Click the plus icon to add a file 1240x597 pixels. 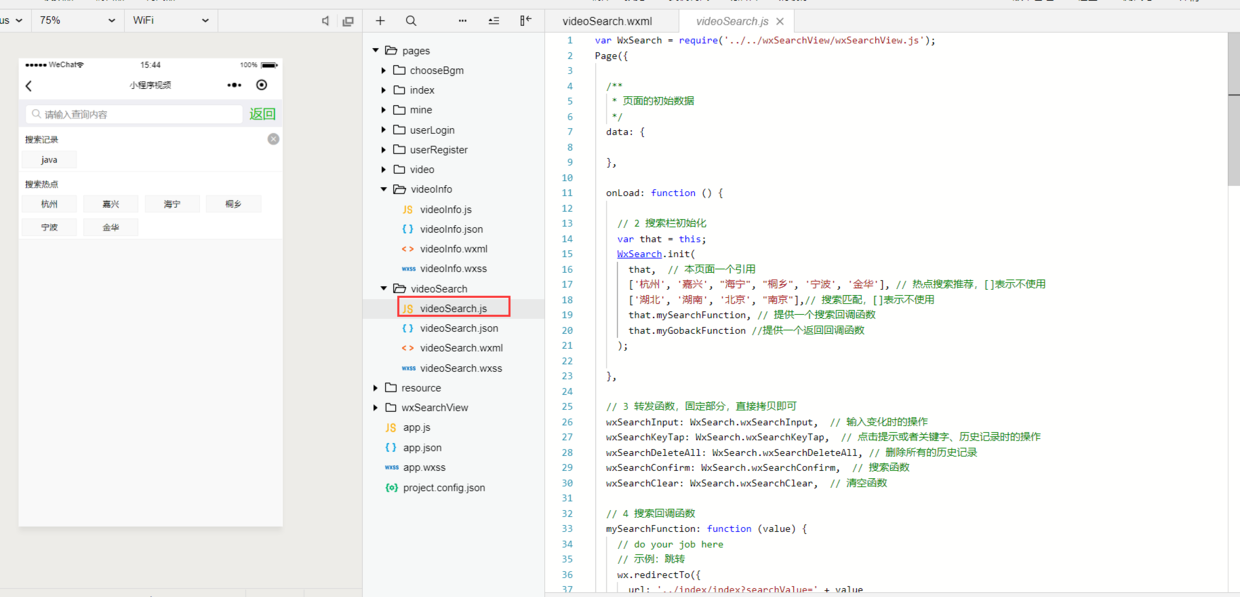pyautogui.click(x=380, y=20)
